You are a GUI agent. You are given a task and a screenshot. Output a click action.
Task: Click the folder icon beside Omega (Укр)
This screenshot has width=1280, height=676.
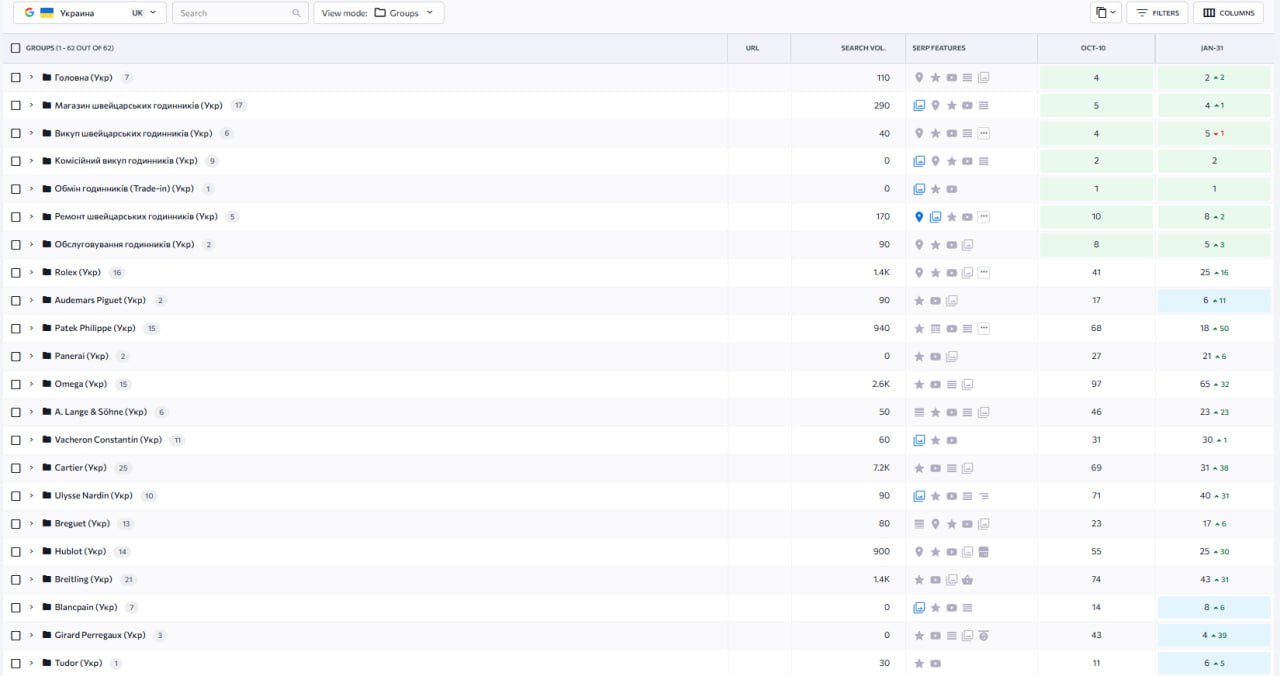[x=46, y=384]
